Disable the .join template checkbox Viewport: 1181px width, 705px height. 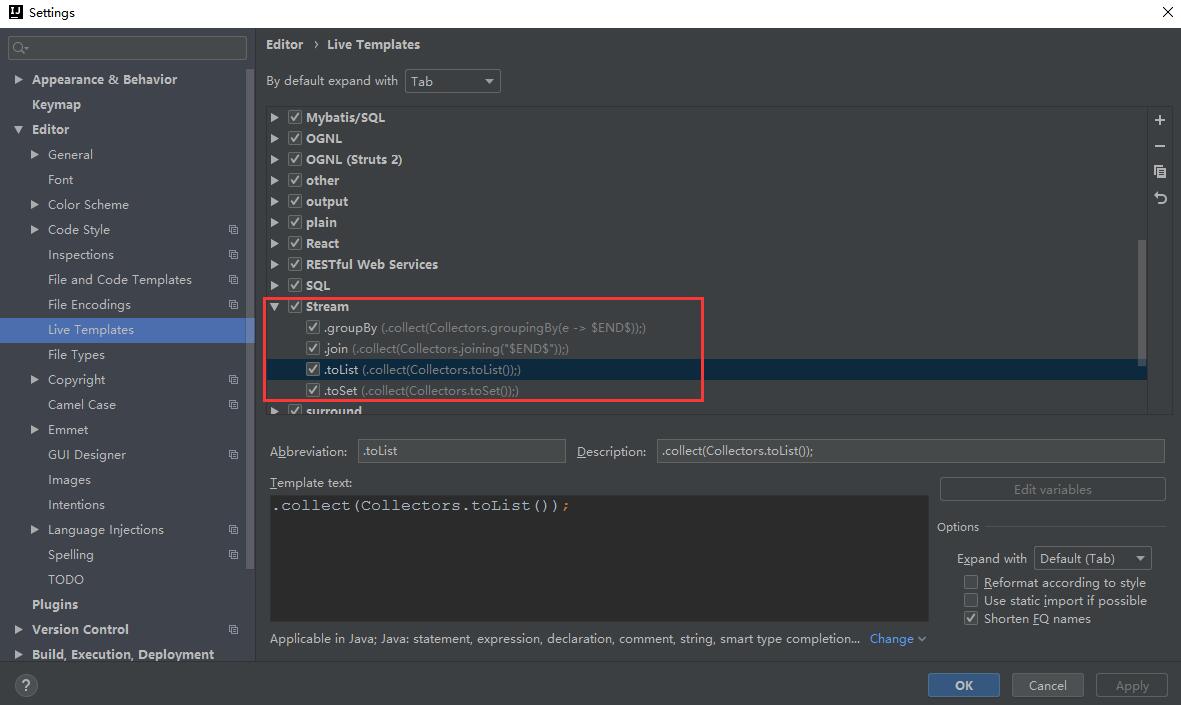coord(313,349)
